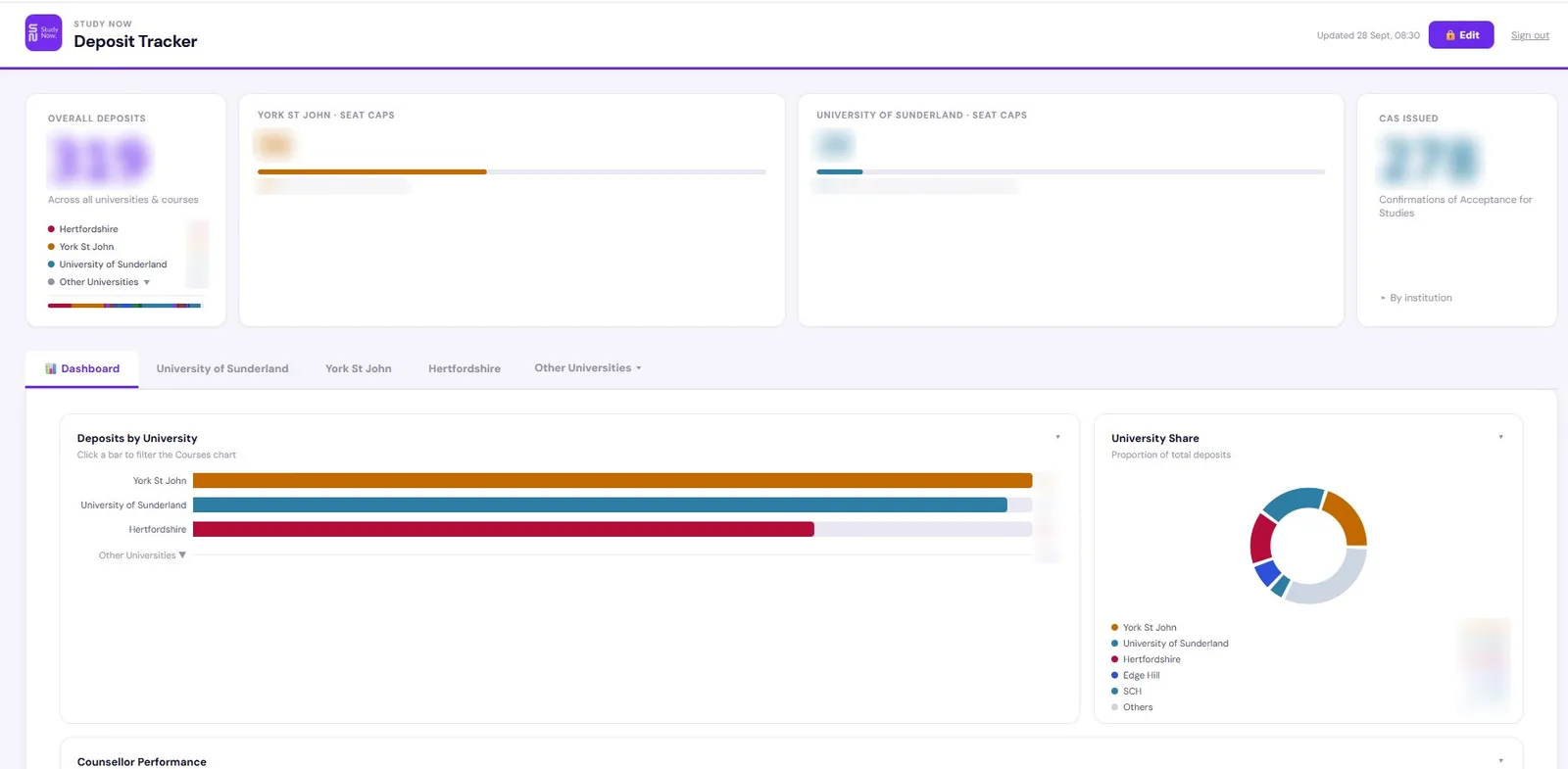Click the 'Counsellor Performance' heading
This screenshot has height=769, width=1568.
point(142,761)
